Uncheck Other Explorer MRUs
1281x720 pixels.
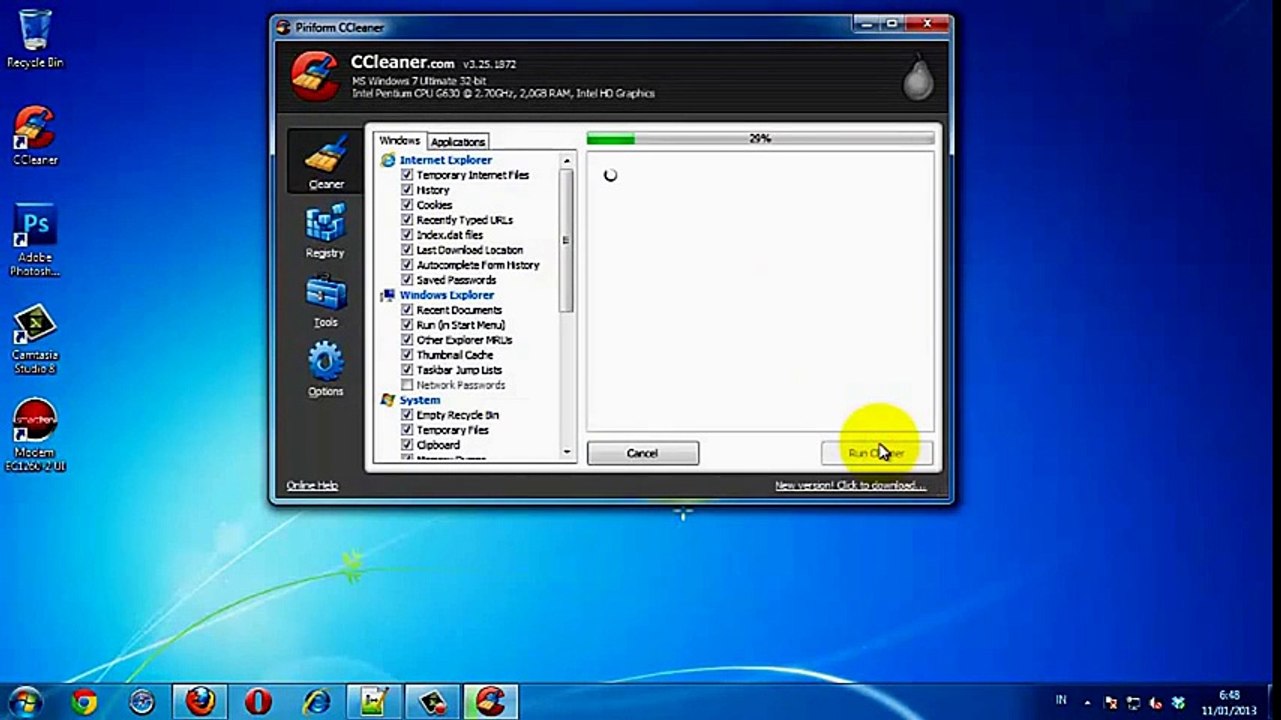[x=407, y=340]
